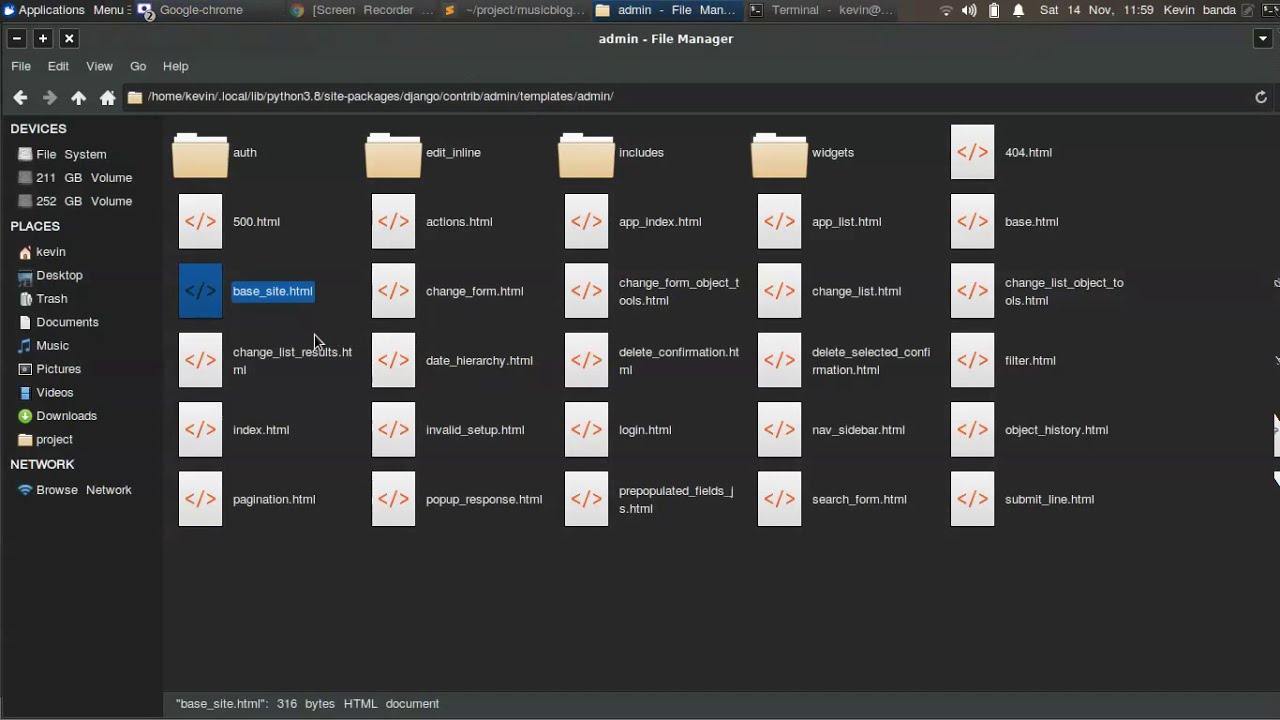Open the clock showing Sat 14 Nov
Viewport: 1280px width, 720px height.
tap(1096, 10)
